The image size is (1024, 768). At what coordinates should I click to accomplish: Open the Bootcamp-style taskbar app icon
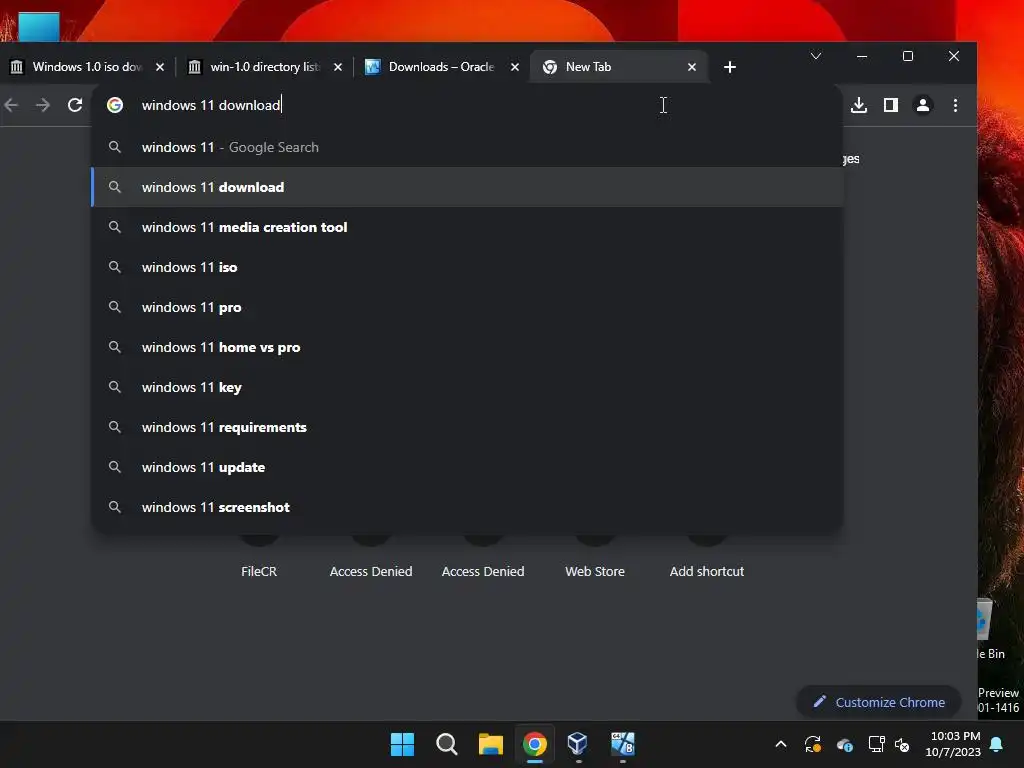coord(622,744)
